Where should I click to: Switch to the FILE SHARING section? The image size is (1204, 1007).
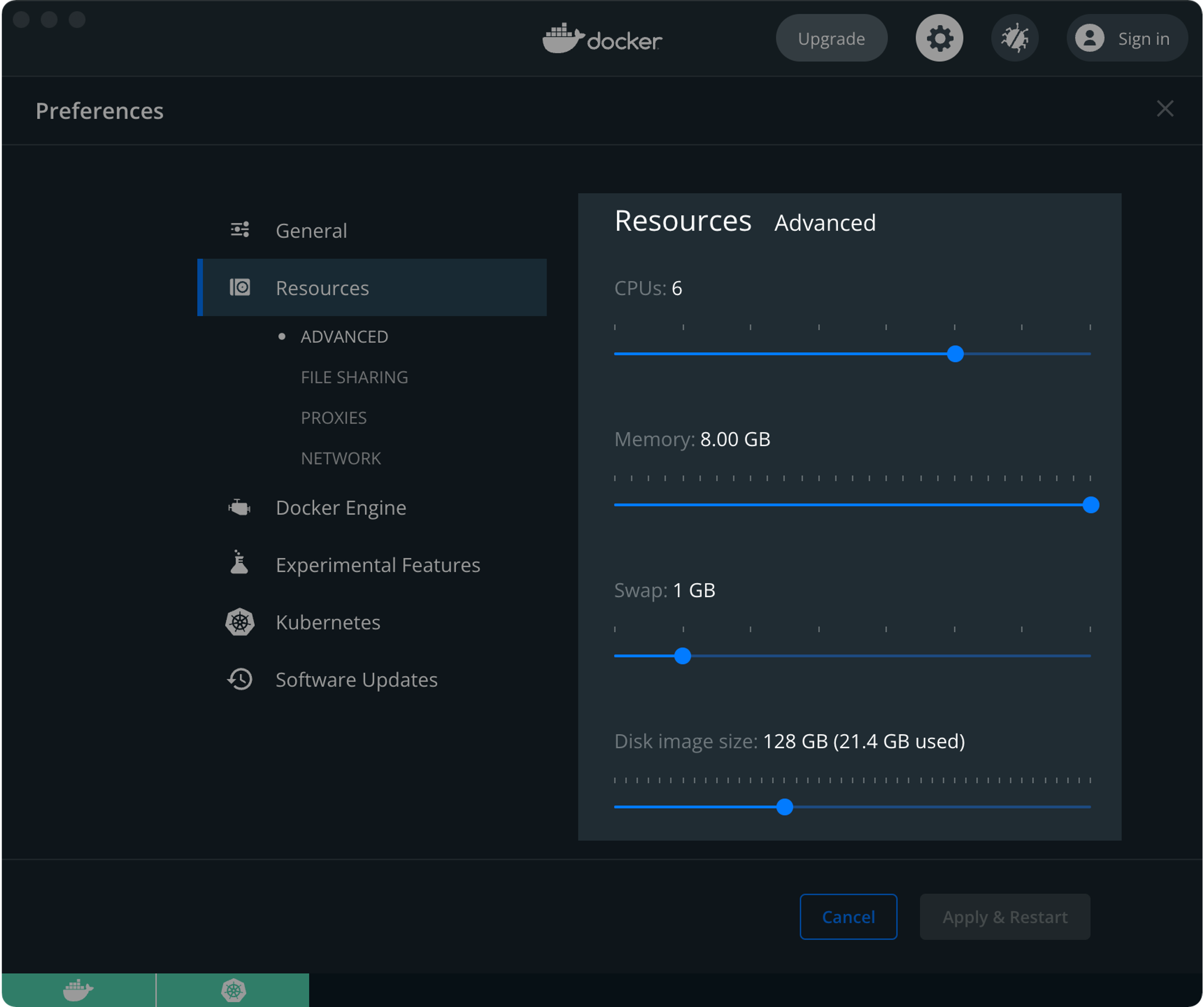point(354,377)
